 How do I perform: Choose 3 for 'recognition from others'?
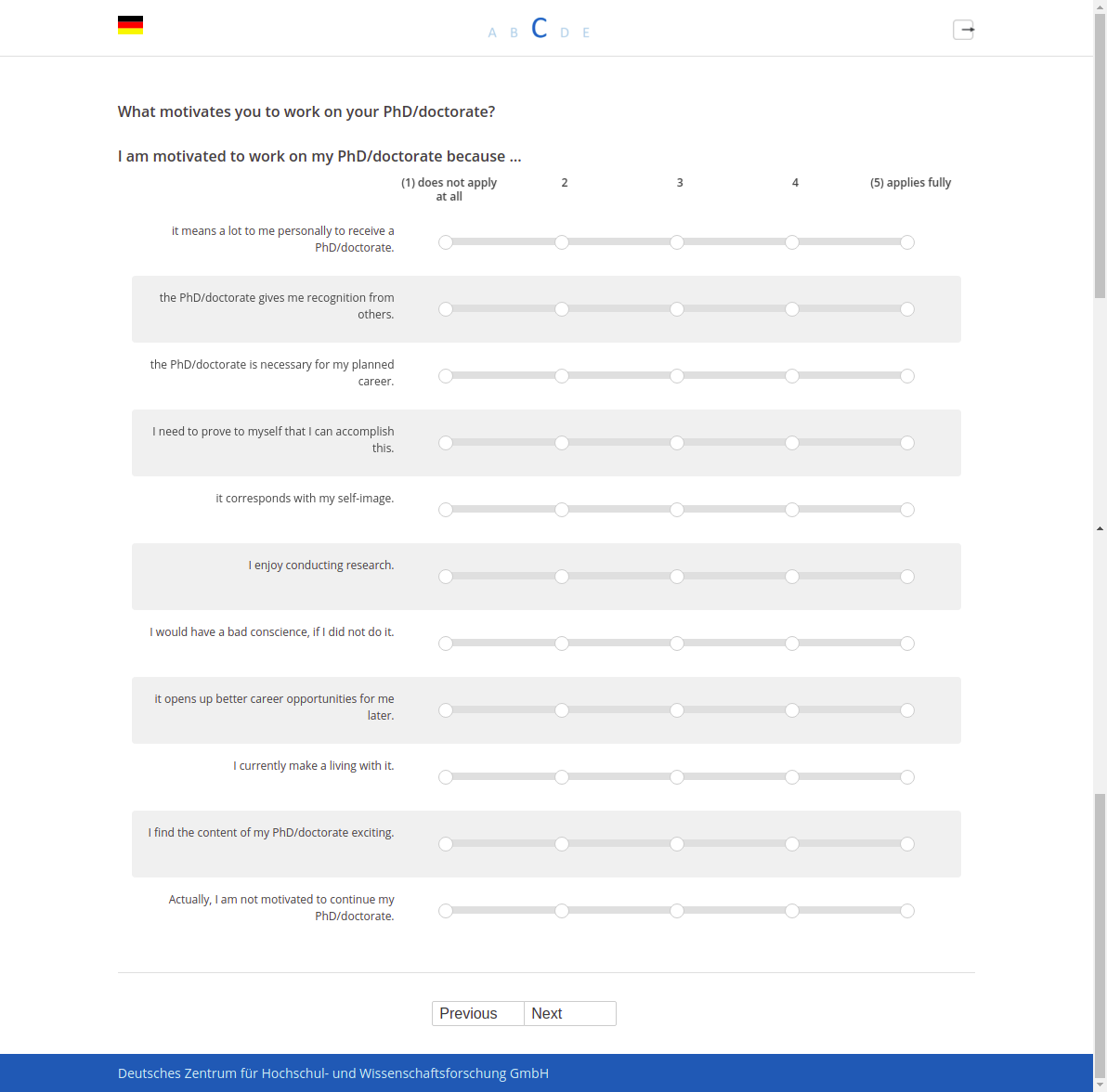[676, 309]
